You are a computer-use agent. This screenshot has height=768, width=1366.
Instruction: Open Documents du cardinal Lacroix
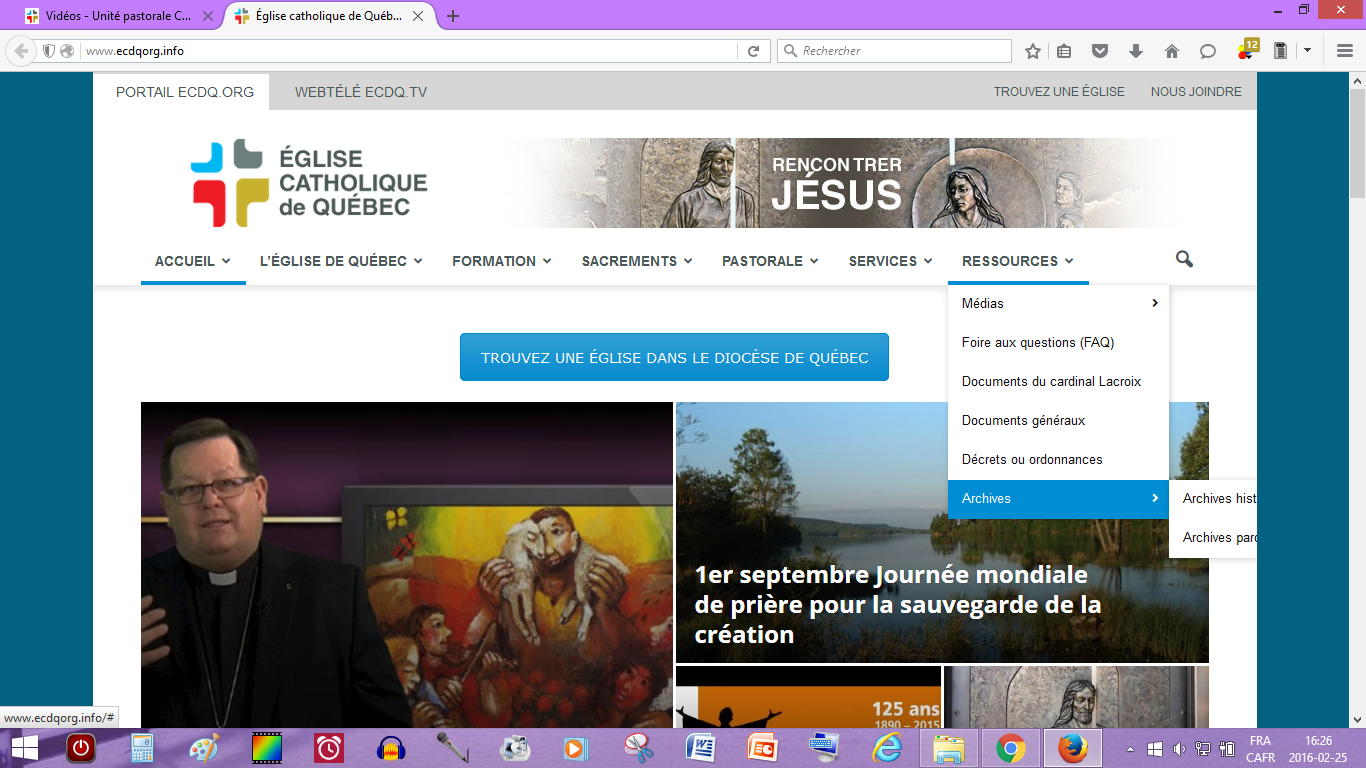[1058, 381]
